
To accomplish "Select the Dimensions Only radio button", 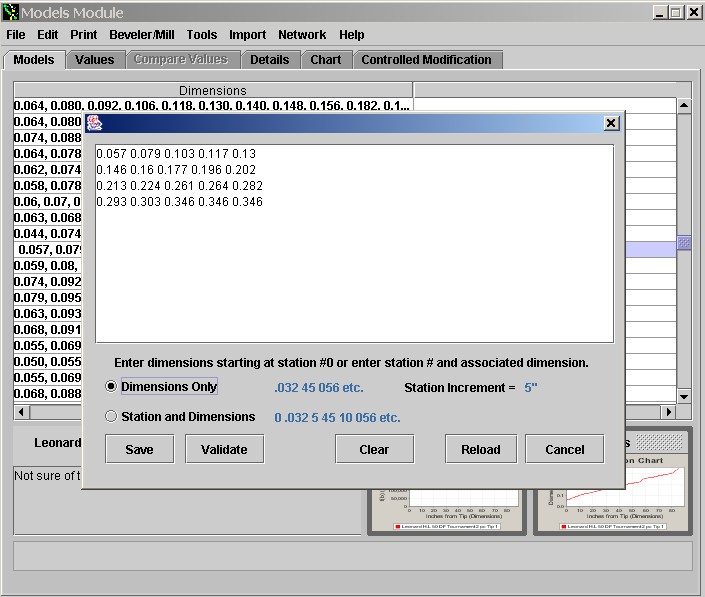I will [111, 387].
